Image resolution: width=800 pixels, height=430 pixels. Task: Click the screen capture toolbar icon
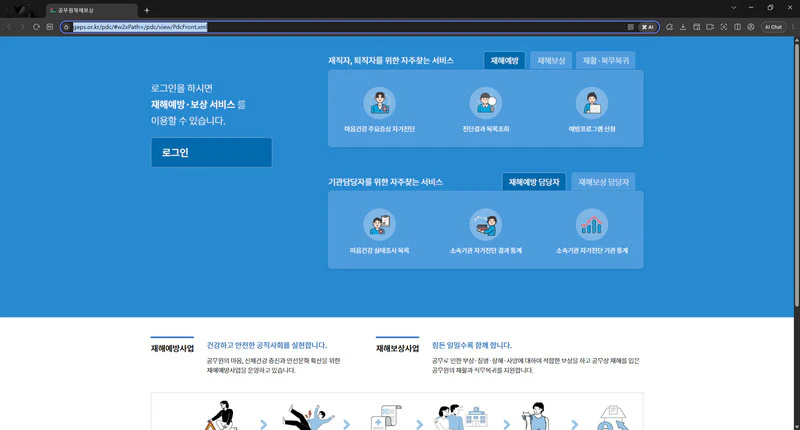[696, 27]
